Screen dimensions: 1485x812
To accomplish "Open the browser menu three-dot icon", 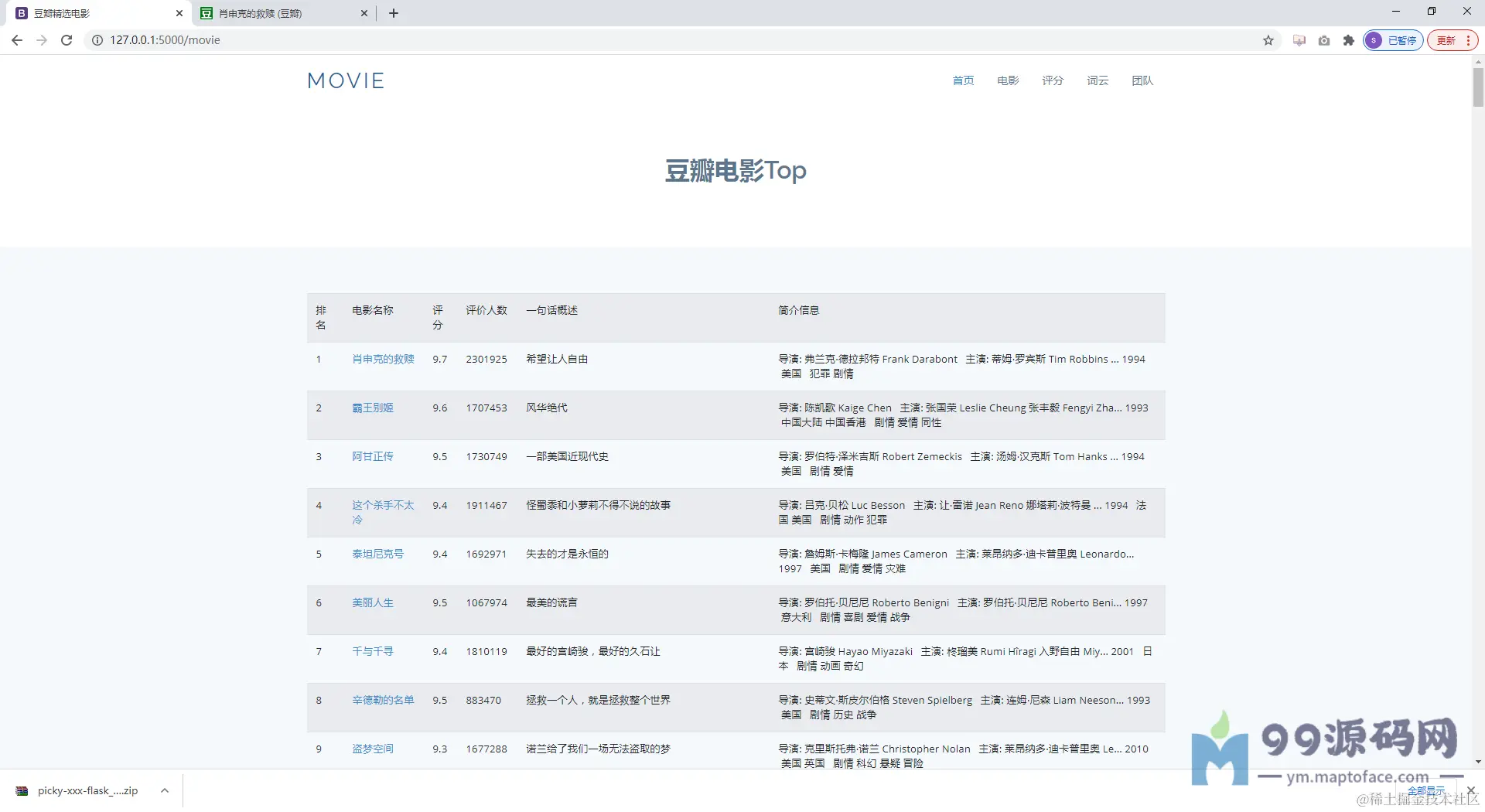I will pos(1468,40).
